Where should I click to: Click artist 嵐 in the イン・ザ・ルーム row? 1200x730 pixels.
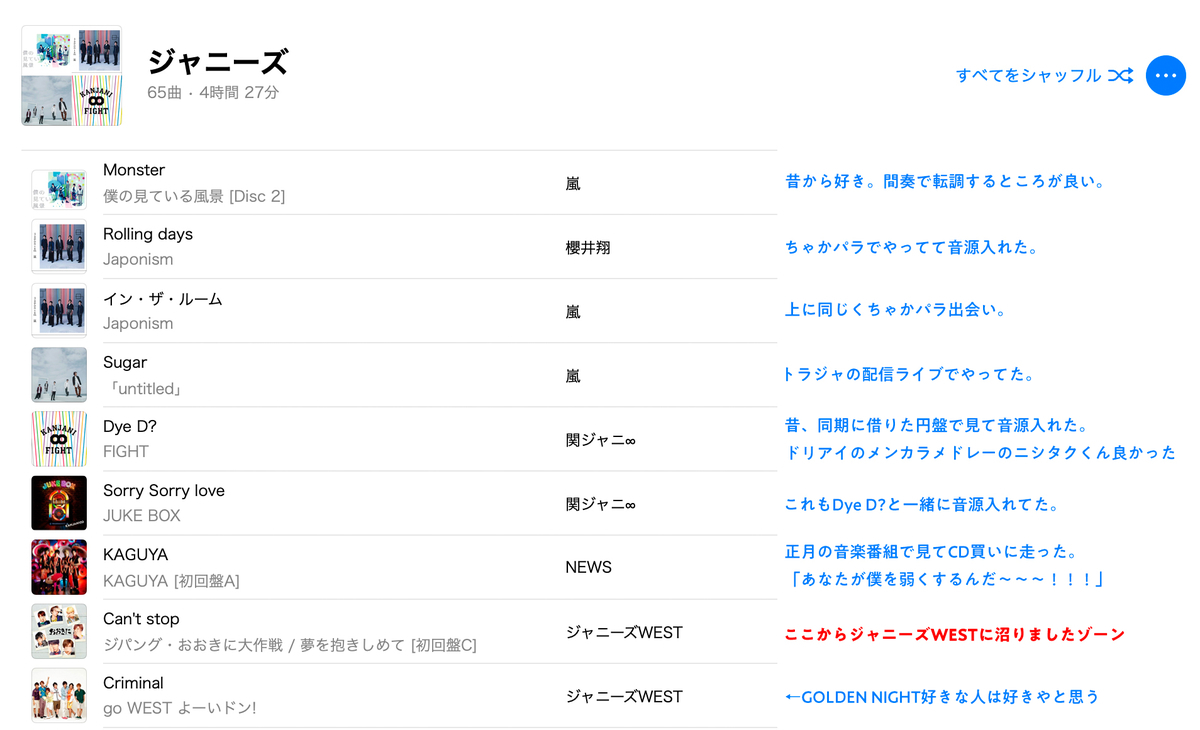[573, 311]
